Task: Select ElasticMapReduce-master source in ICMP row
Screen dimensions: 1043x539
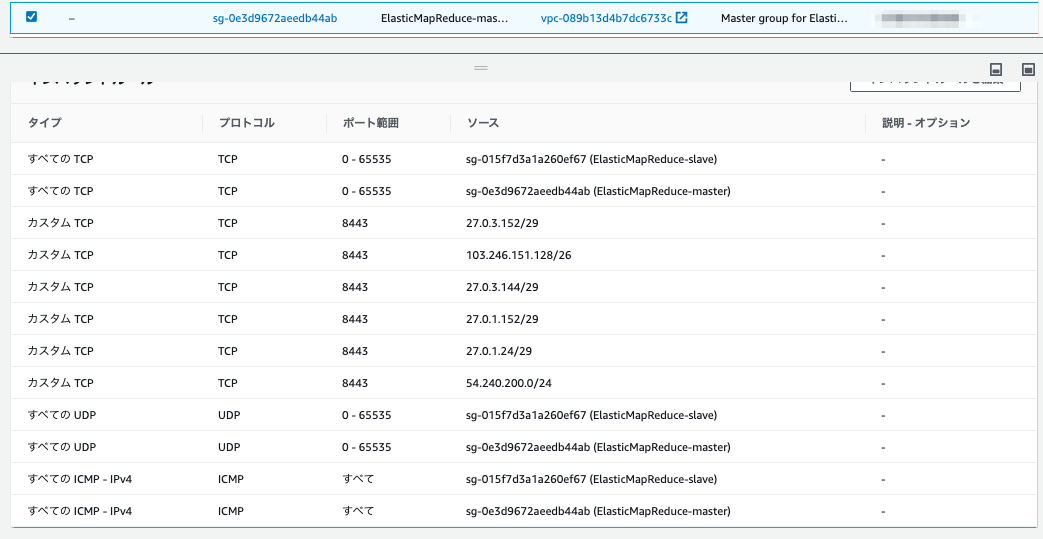Action: [598, 511]
